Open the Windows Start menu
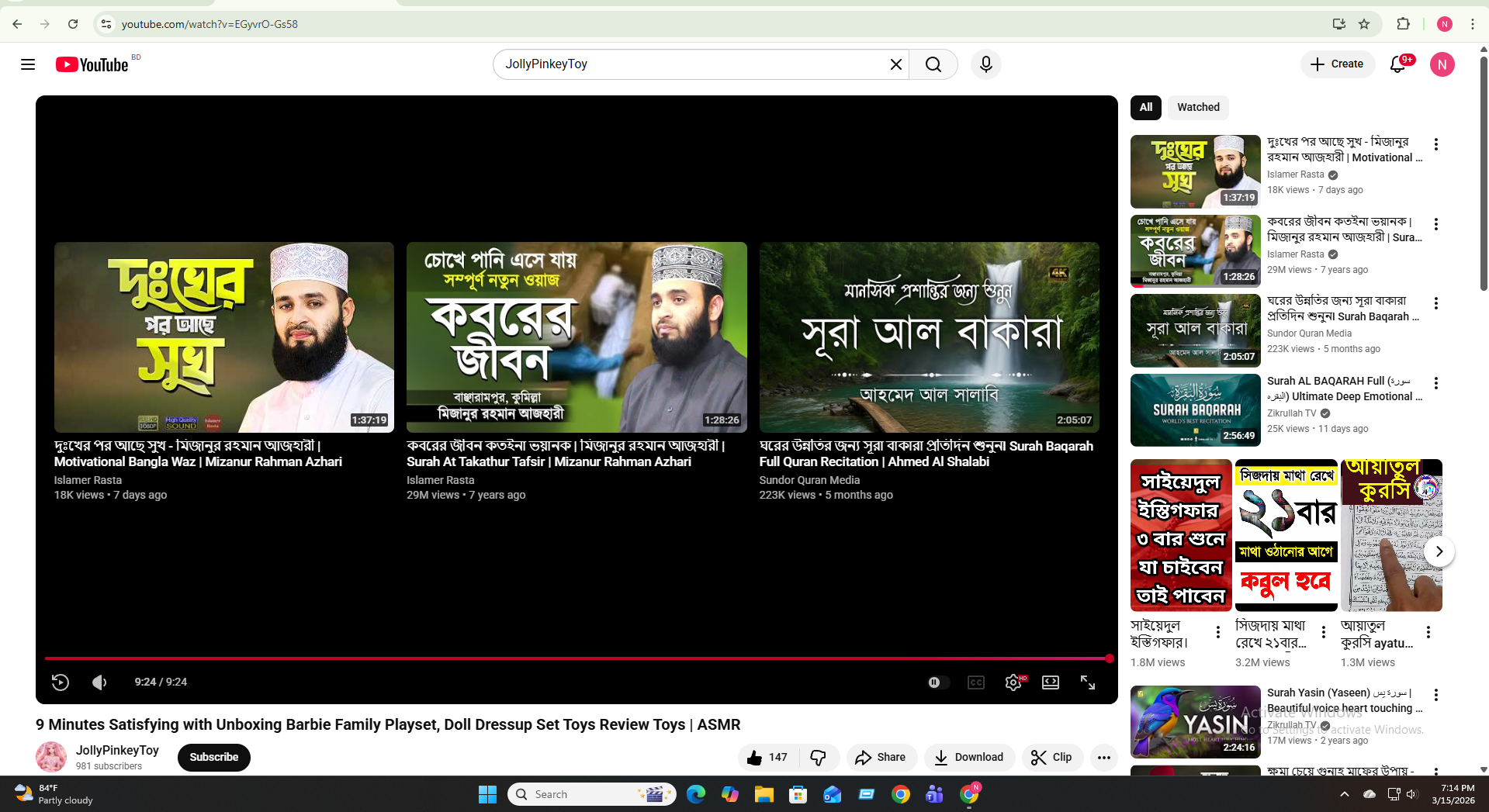1489x812 pixels. click(x=487, y=794)
